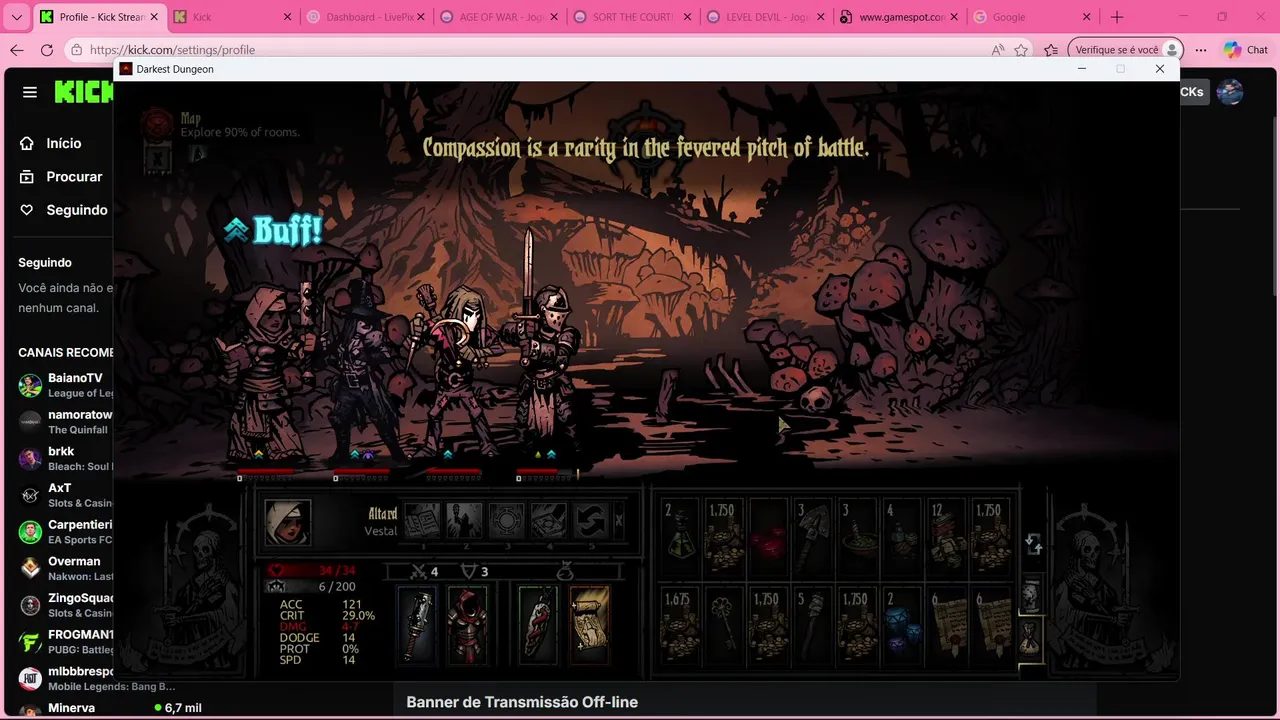Image resolution: width=1280 pixels, height=720 pixels.
Task: Click the browser back arrow
Action: pos(17,50)
